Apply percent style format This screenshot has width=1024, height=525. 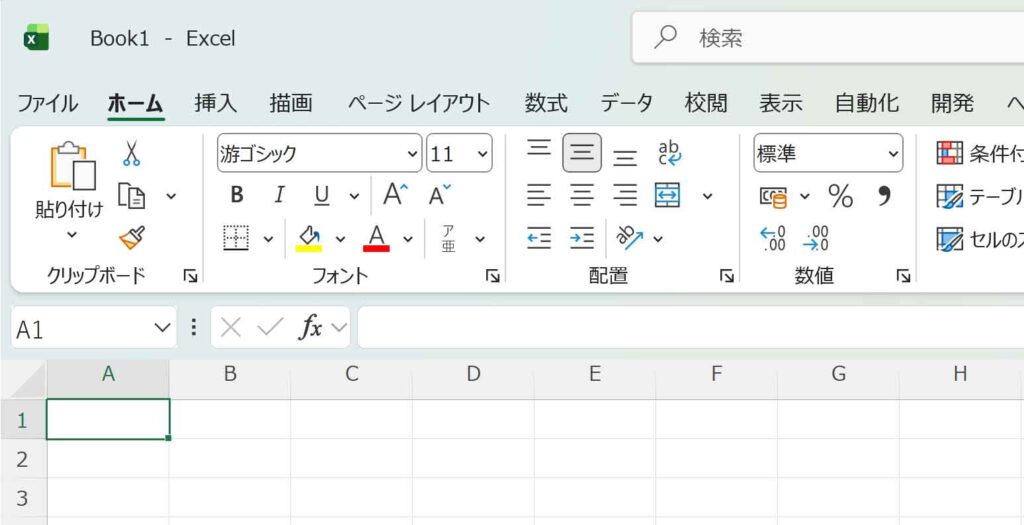pos(840,195)
